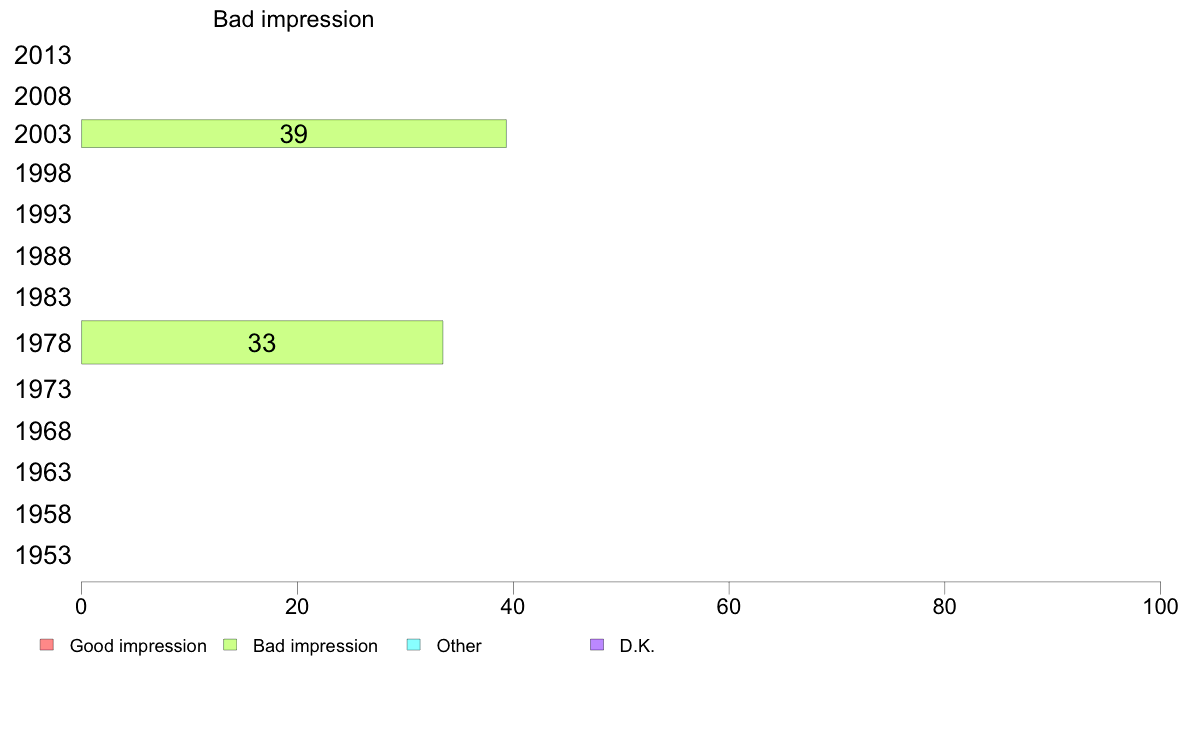Click the 1963 year label
Image resolution: width=1188 pixels, height=736 pixels.
42,472
